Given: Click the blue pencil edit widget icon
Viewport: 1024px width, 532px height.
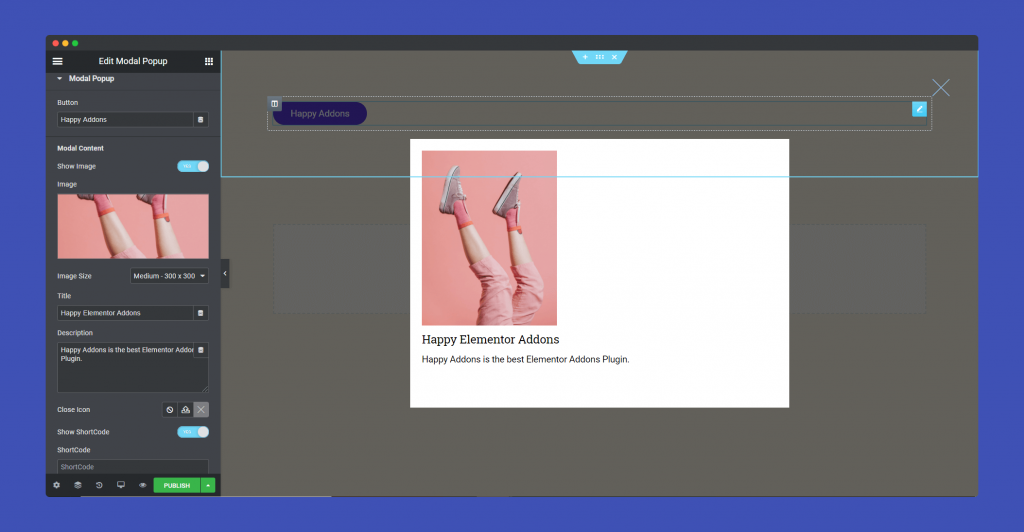Looking at the screenshot, I should pos(920,109).
